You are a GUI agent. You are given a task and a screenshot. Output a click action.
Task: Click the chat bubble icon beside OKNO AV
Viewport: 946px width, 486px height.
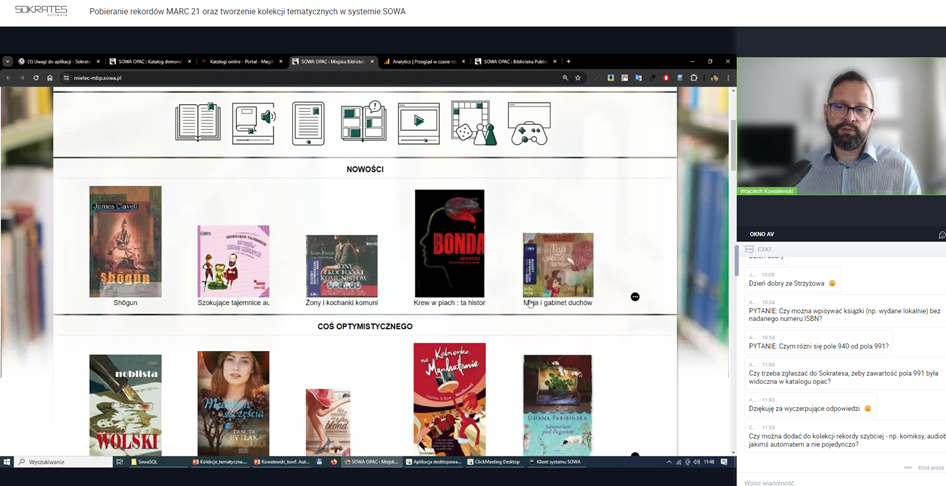[x=942, y=235]
